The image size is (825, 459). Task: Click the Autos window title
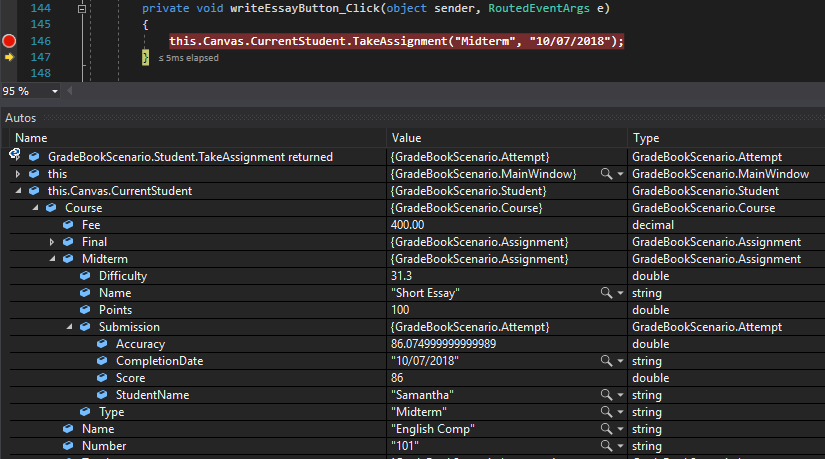coord(21,118)
